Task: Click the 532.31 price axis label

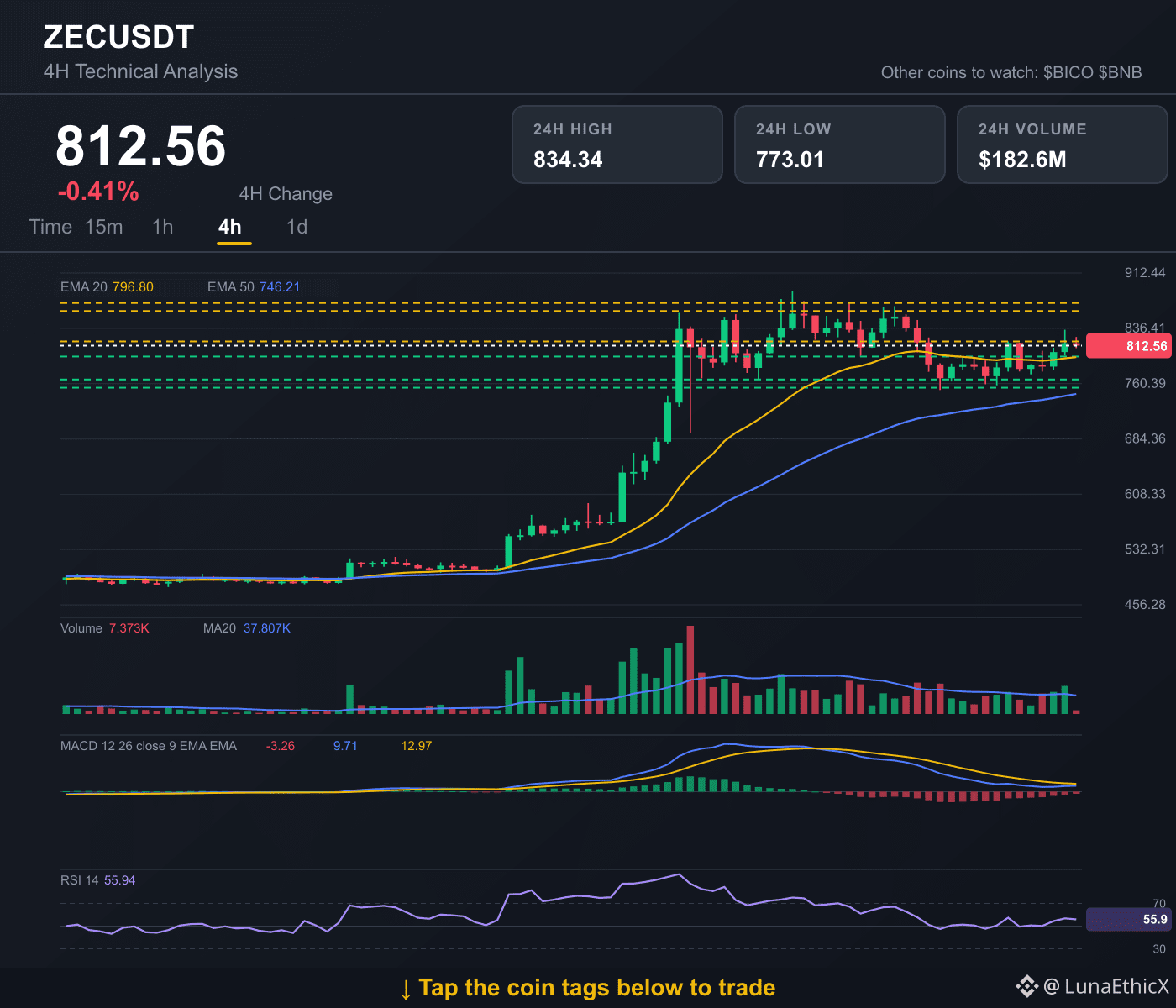Action: [x=1145, y=549]
